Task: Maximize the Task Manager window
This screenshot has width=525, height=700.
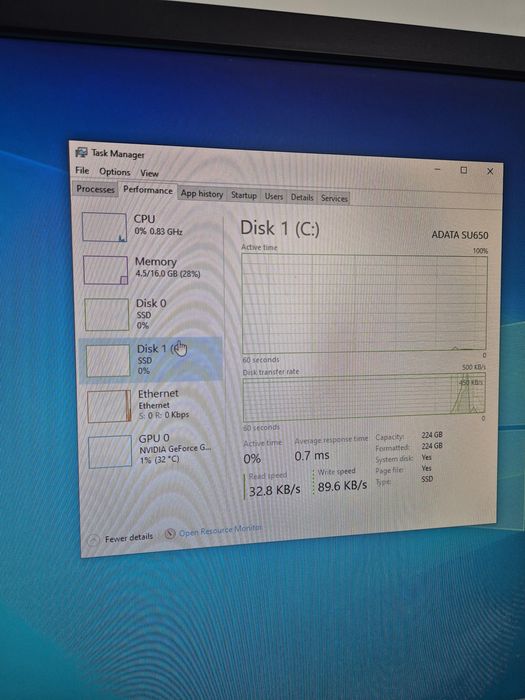Action: click(x=464, y=170)
